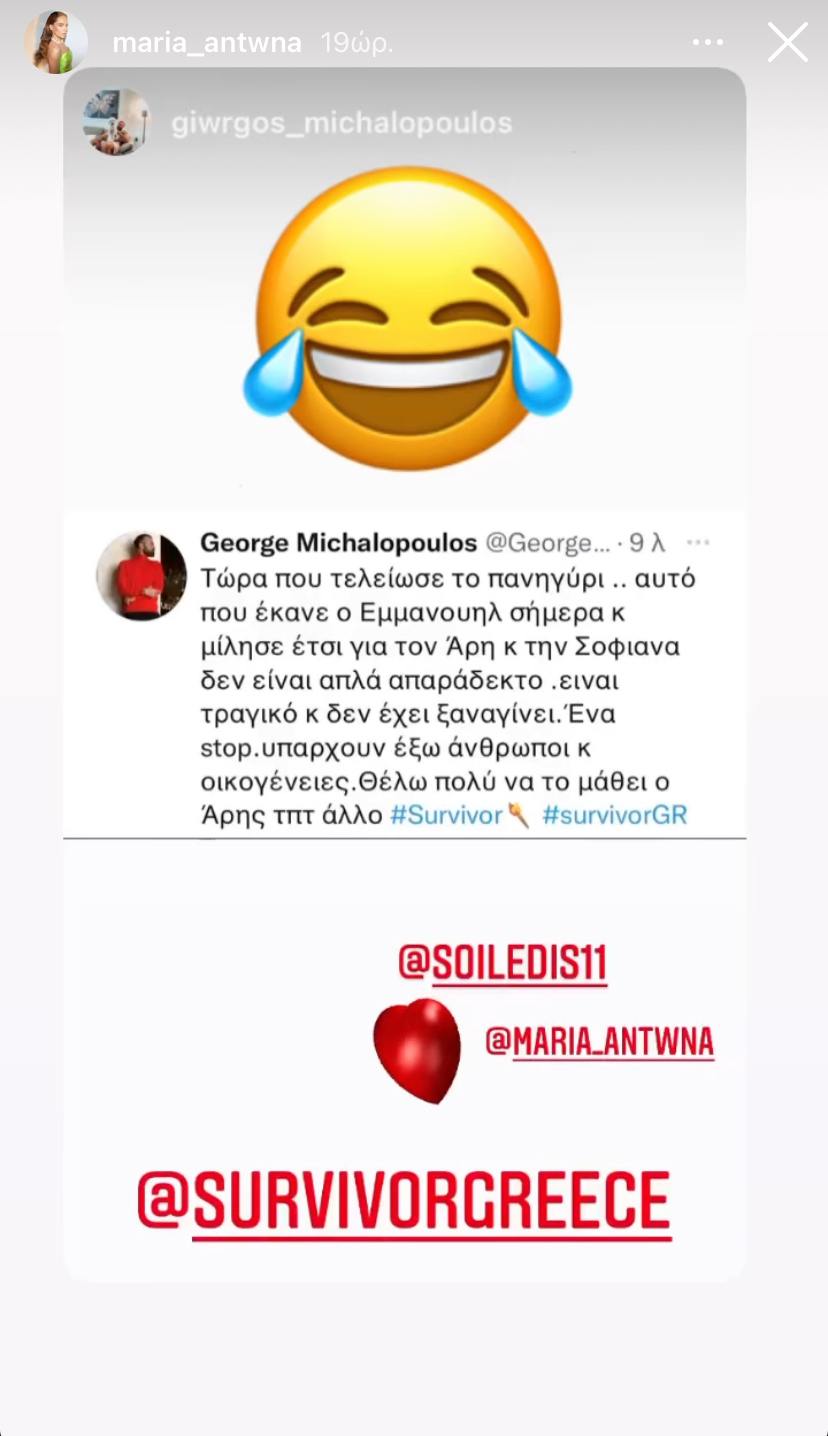
Task: Tap the tweet's 9 λ timestamp
Action: pos(647,543)
